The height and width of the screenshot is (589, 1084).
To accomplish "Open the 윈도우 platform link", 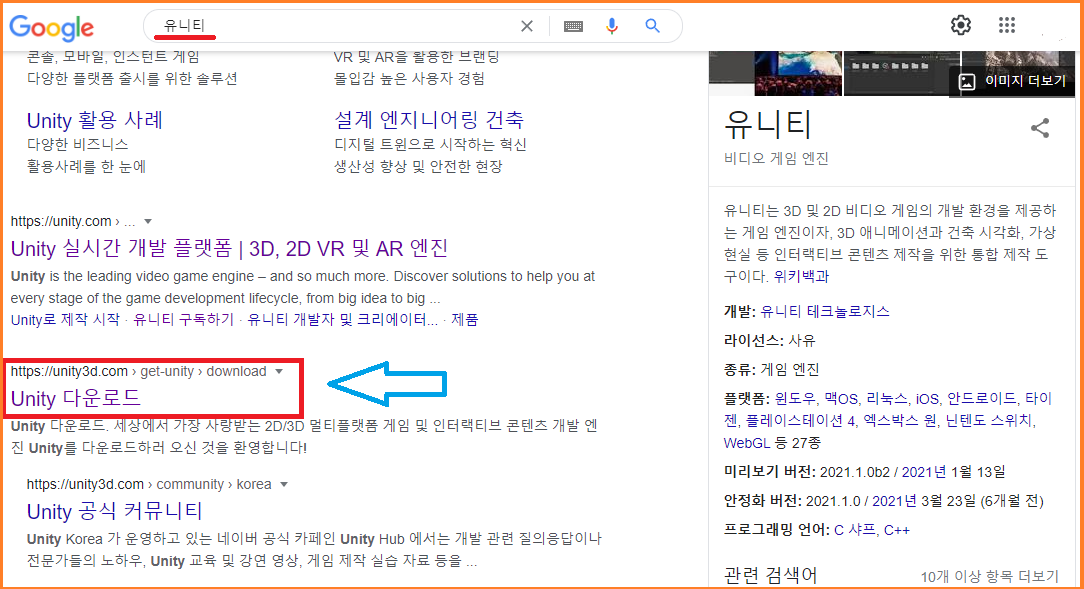I will 795,399.
